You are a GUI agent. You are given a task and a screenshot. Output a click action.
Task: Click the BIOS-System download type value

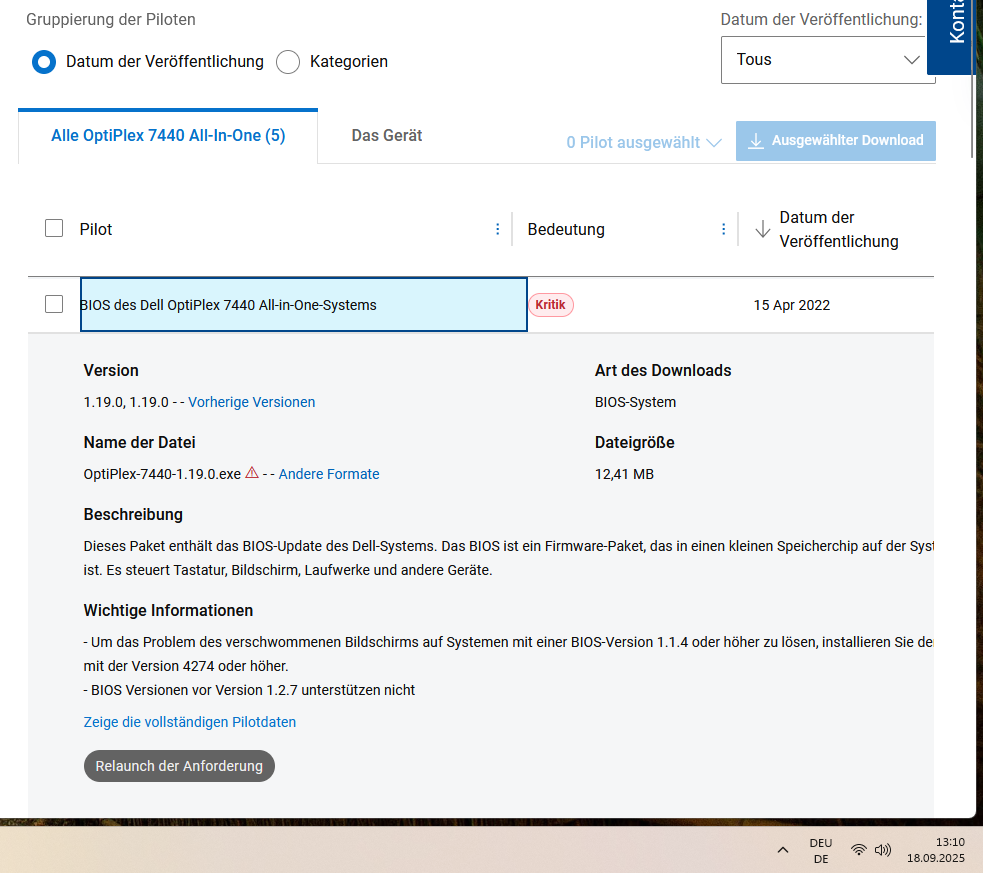(x=636, y=402)
